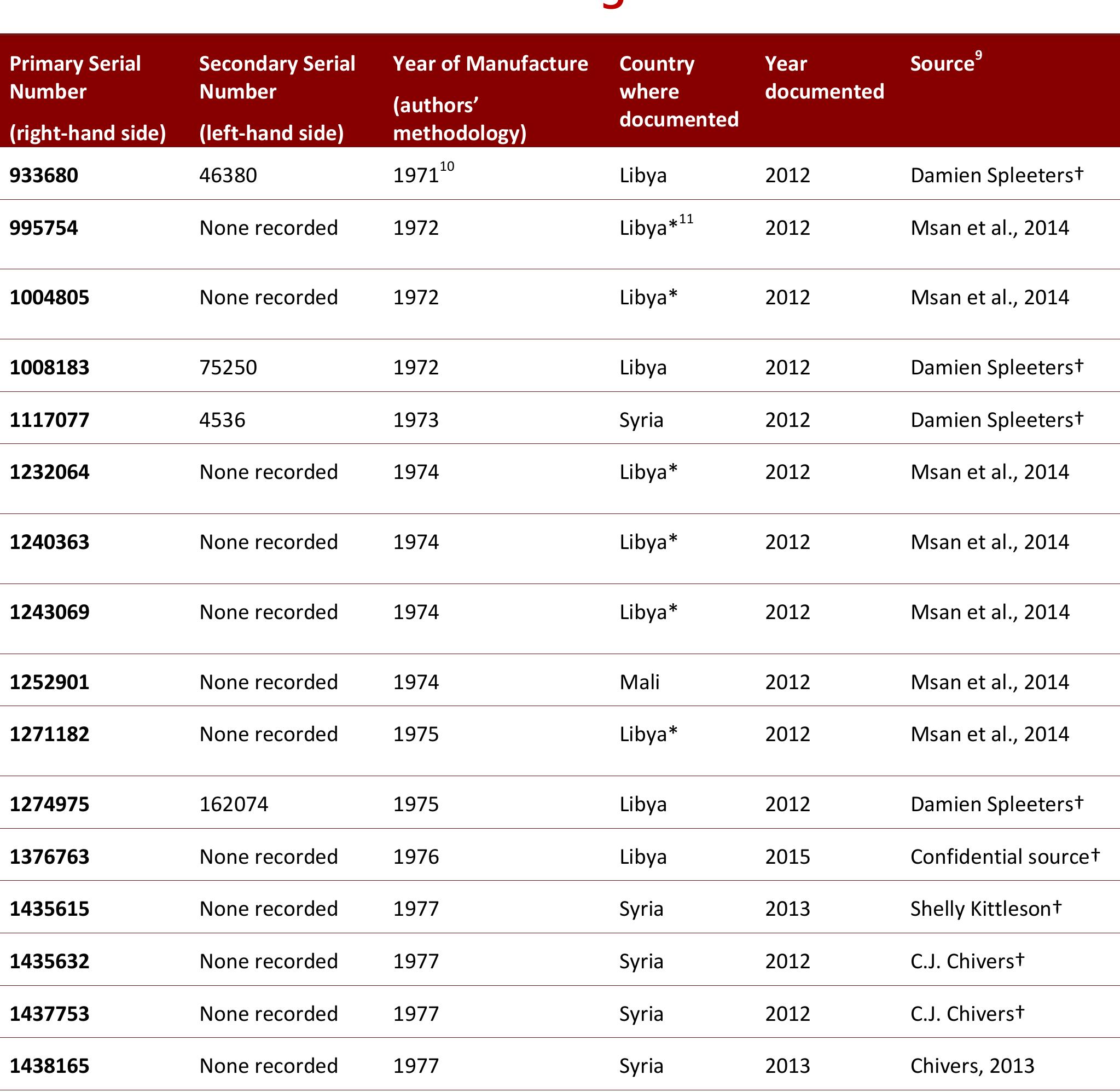The image size is (1120, 1092).
Task: Click footnote 10 next to 1971
Action: click(x=446, y=167)
